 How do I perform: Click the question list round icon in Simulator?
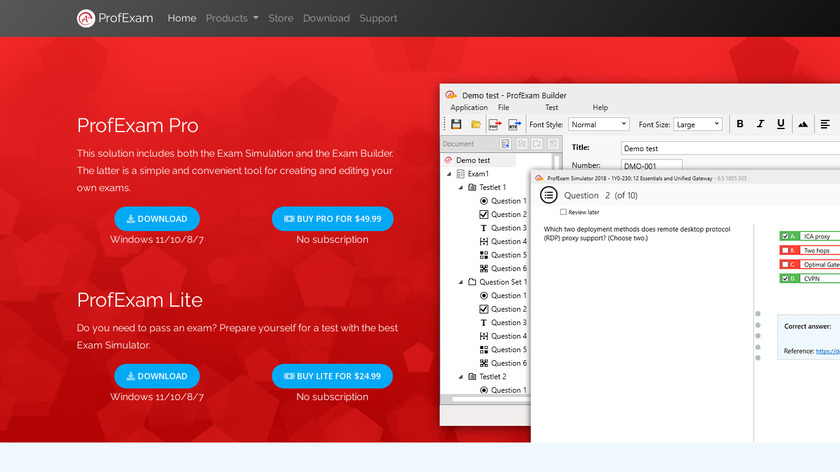549,195
